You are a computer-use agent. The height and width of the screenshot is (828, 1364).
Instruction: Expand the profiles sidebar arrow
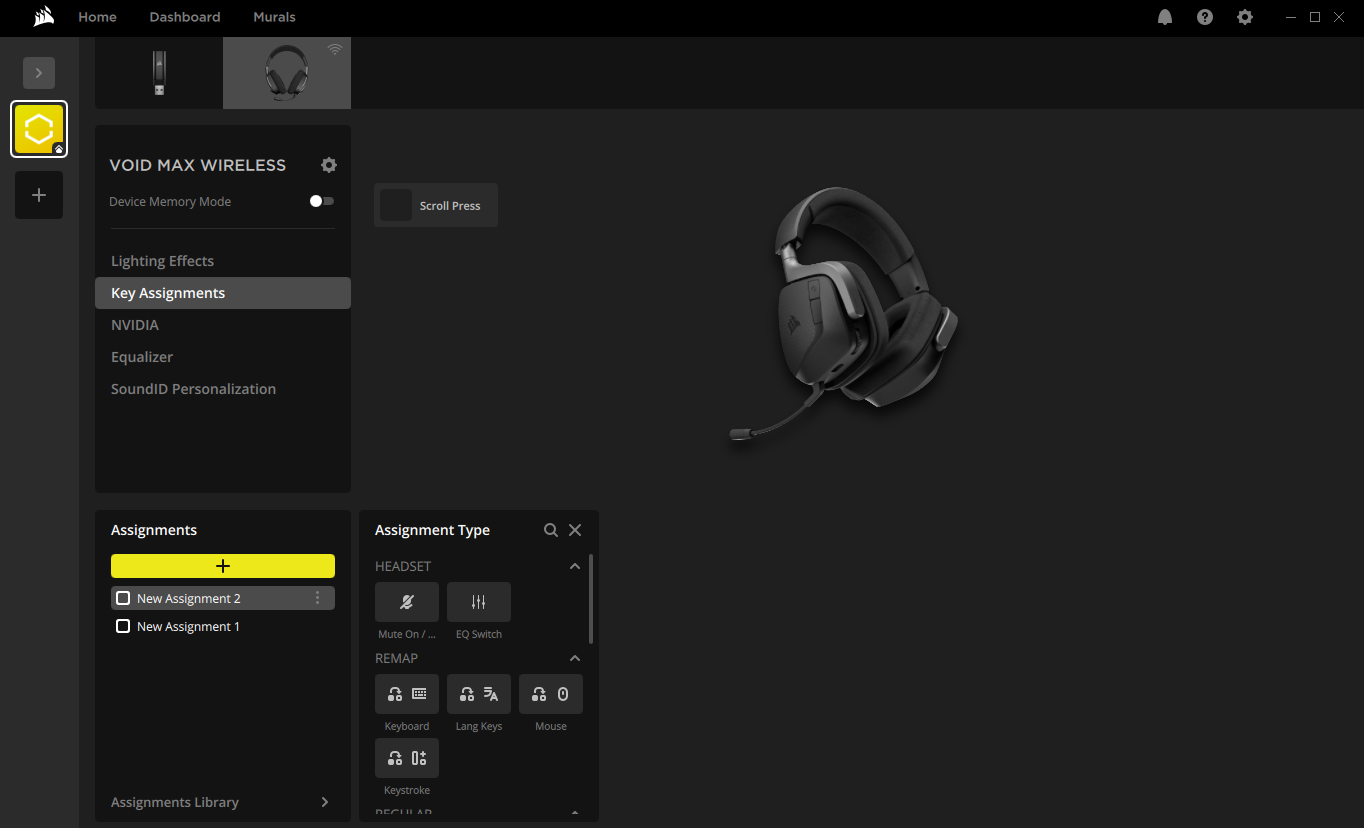tap(38, 72)
